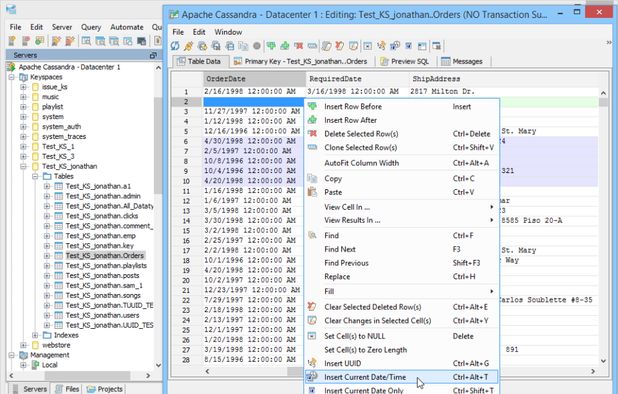Click OrderDate cell "12/23/1997 12:00:00 AM"
This screenshot has height=394, width=618.
pyautogui.click(x=254, y=290)
